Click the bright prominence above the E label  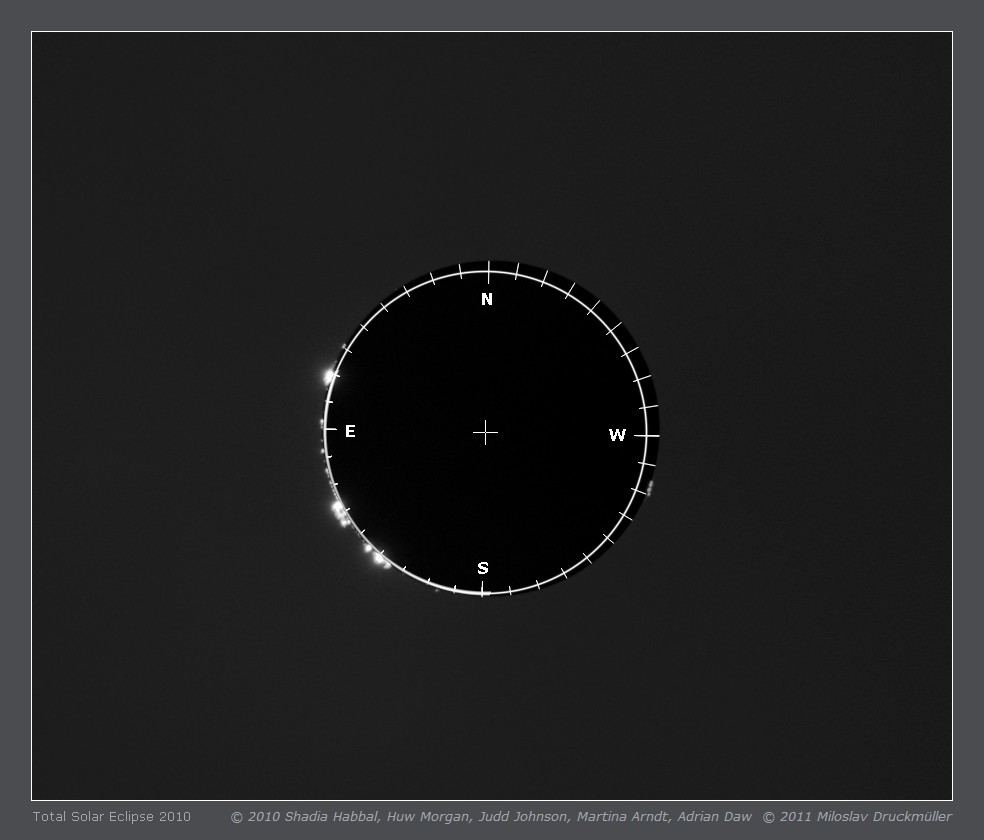coord(328,376)
